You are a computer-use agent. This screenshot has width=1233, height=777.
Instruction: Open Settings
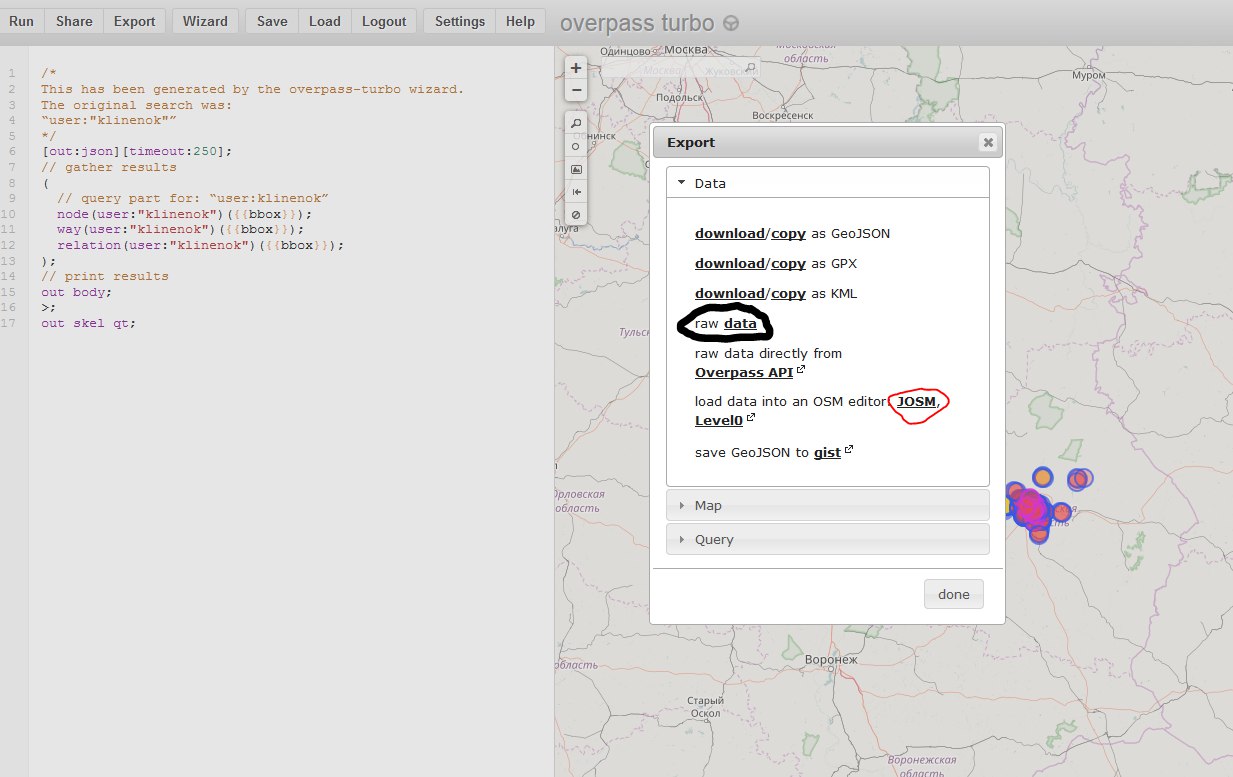460,21
